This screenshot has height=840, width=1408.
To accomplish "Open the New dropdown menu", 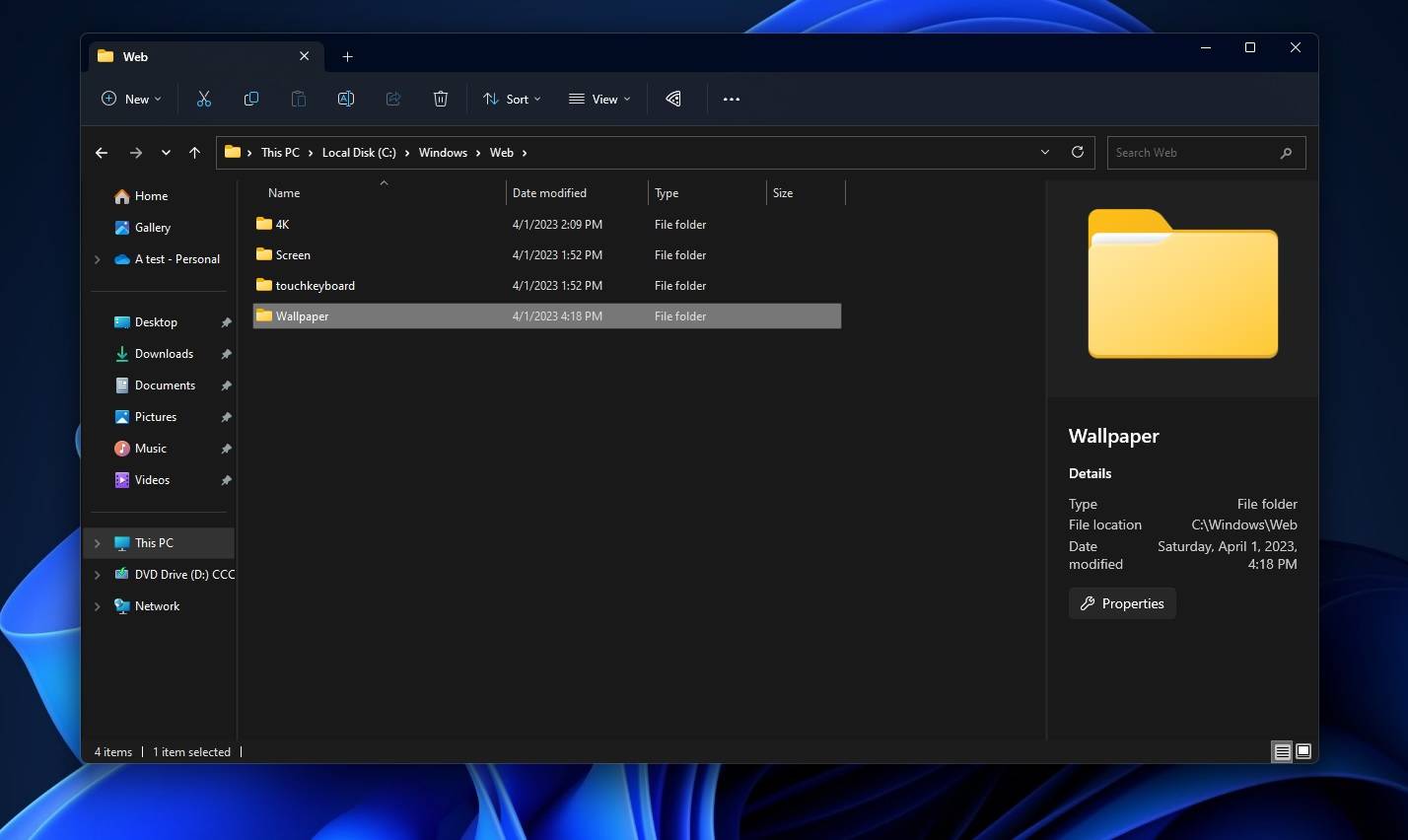I will pos(129,99).
